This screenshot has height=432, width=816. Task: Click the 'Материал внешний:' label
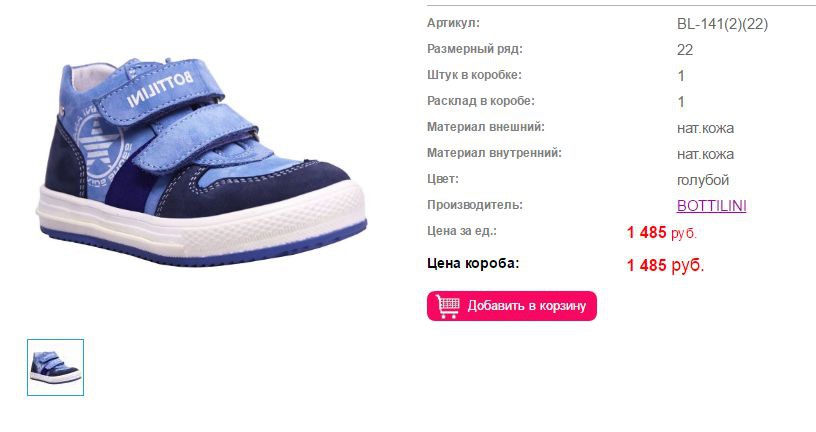486,127
